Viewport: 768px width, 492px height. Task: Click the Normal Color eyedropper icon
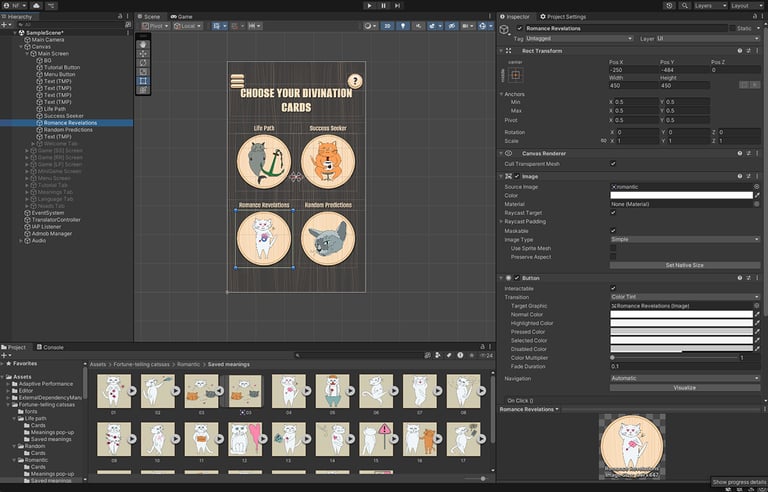(x=757, y=314)
